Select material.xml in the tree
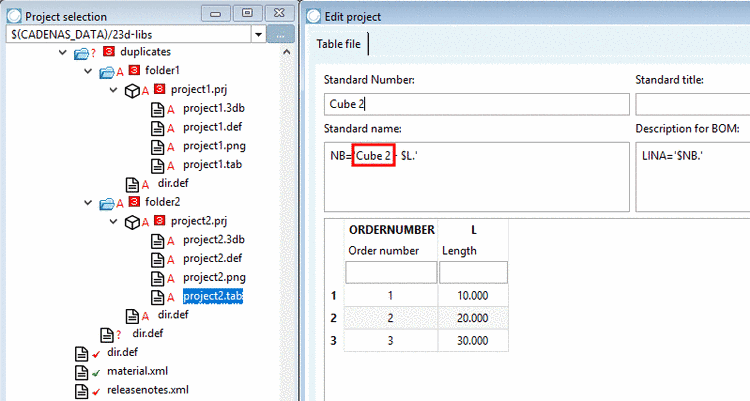Screen dimensions: 750x401 pyautogui.click(x=137, y=371)
